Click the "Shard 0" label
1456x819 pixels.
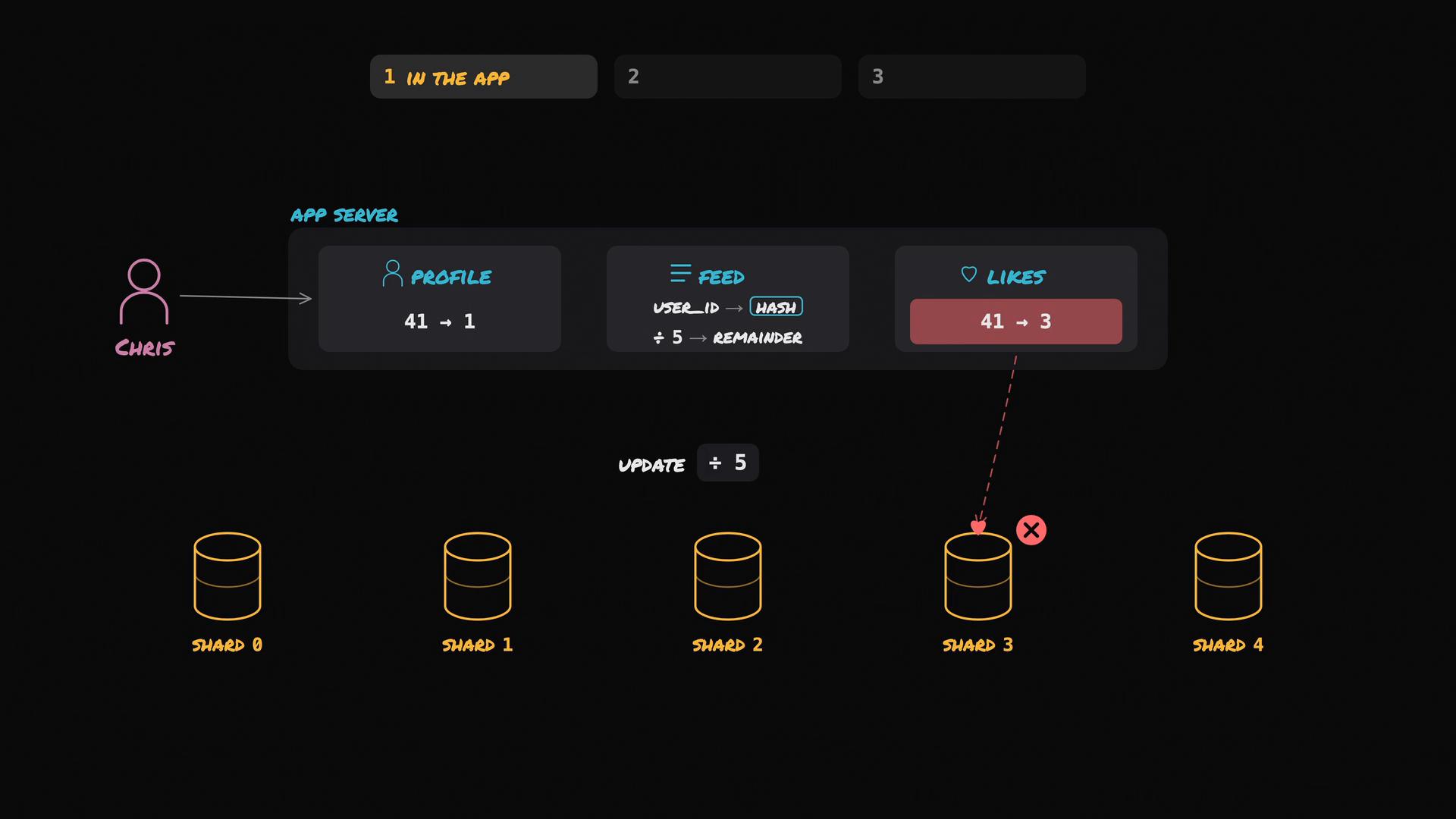[x=227, y=645]
